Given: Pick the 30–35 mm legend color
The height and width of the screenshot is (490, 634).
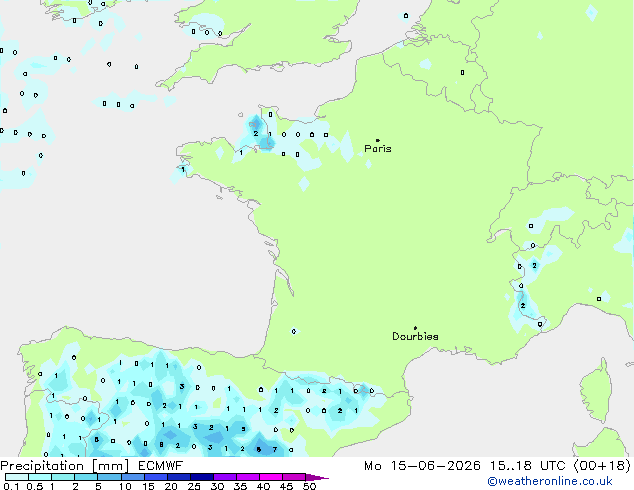Looking at the screenshot, I should [224, 477].
